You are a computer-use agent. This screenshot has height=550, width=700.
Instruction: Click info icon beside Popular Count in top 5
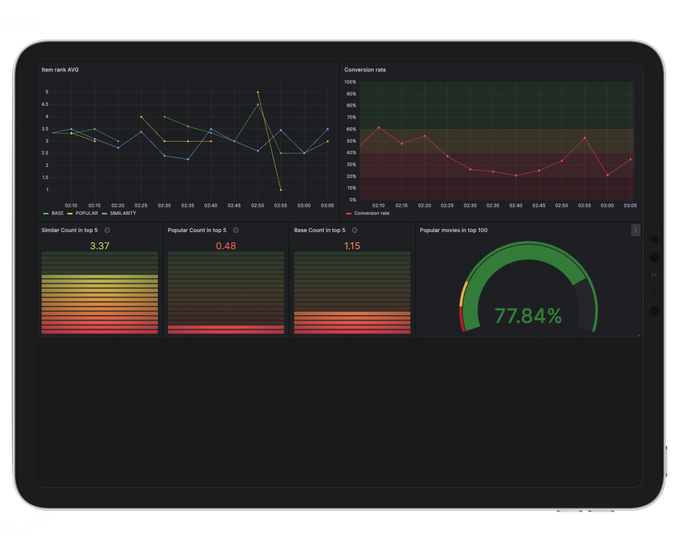[235, 230]
